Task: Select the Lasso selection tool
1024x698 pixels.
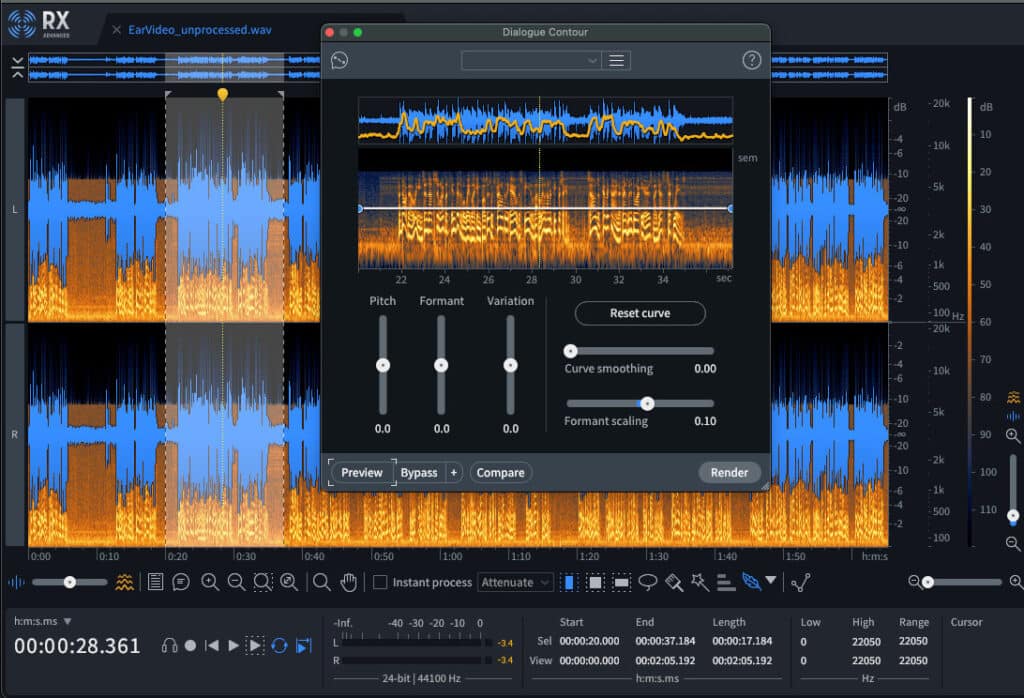Action: pos(648,582)
